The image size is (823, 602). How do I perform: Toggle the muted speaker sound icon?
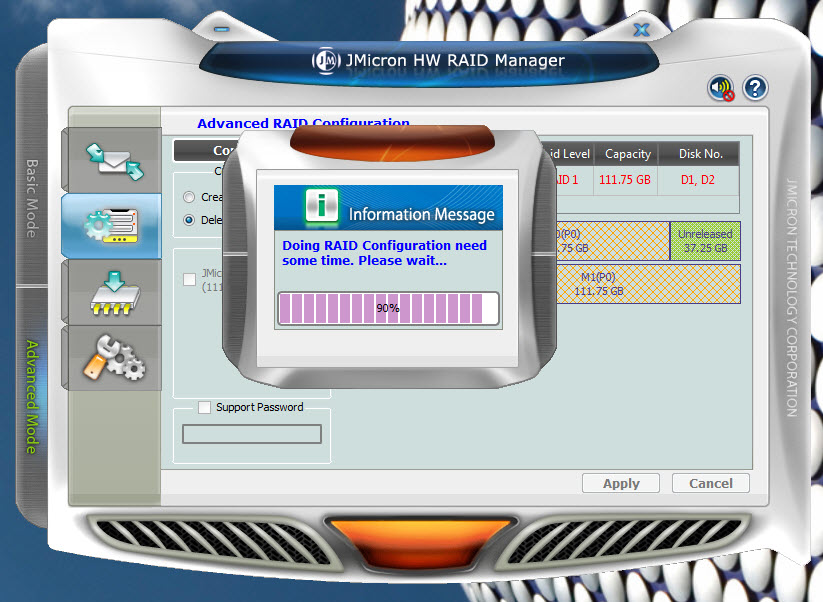tap(721, 88)
